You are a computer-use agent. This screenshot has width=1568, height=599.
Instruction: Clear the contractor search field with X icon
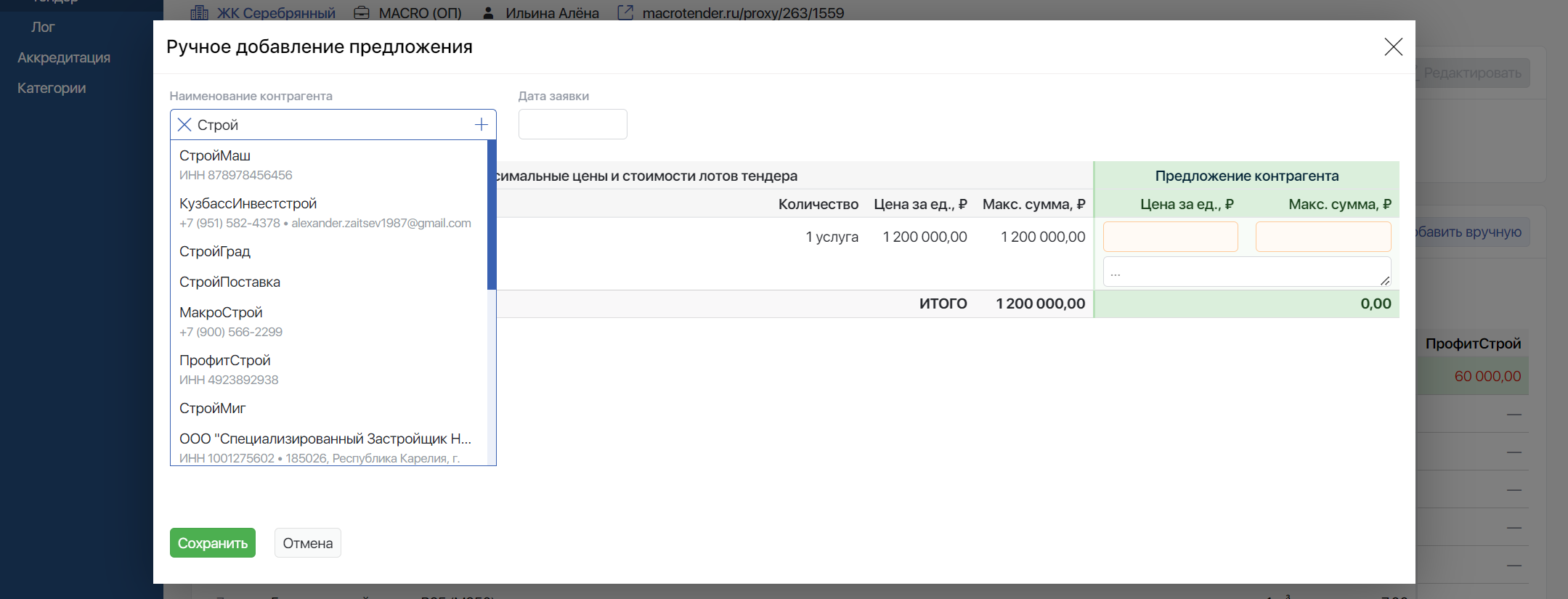point(184,125)
